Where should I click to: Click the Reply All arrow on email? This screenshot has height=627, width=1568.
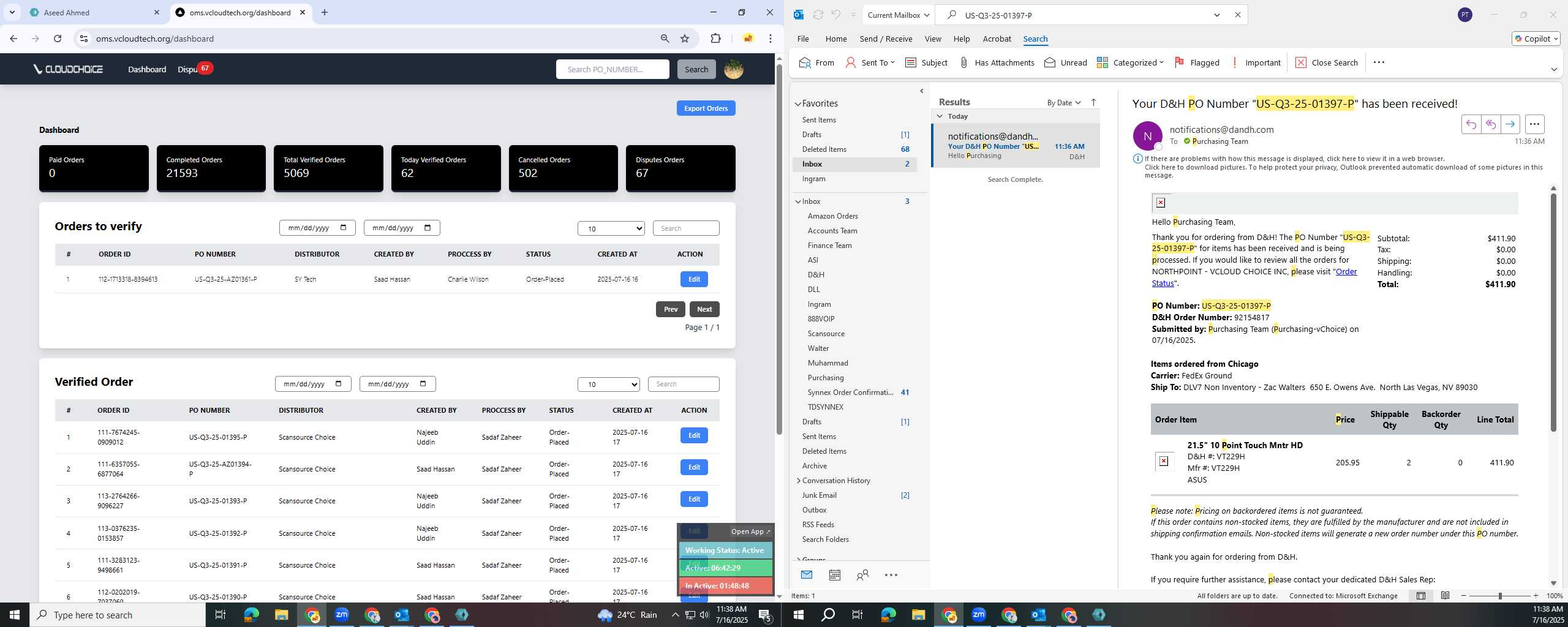(1490, 124)
